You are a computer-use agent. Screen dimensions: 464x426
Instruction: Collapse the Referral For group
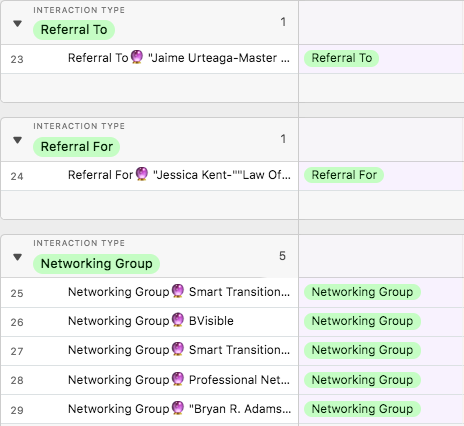[17, 140]
